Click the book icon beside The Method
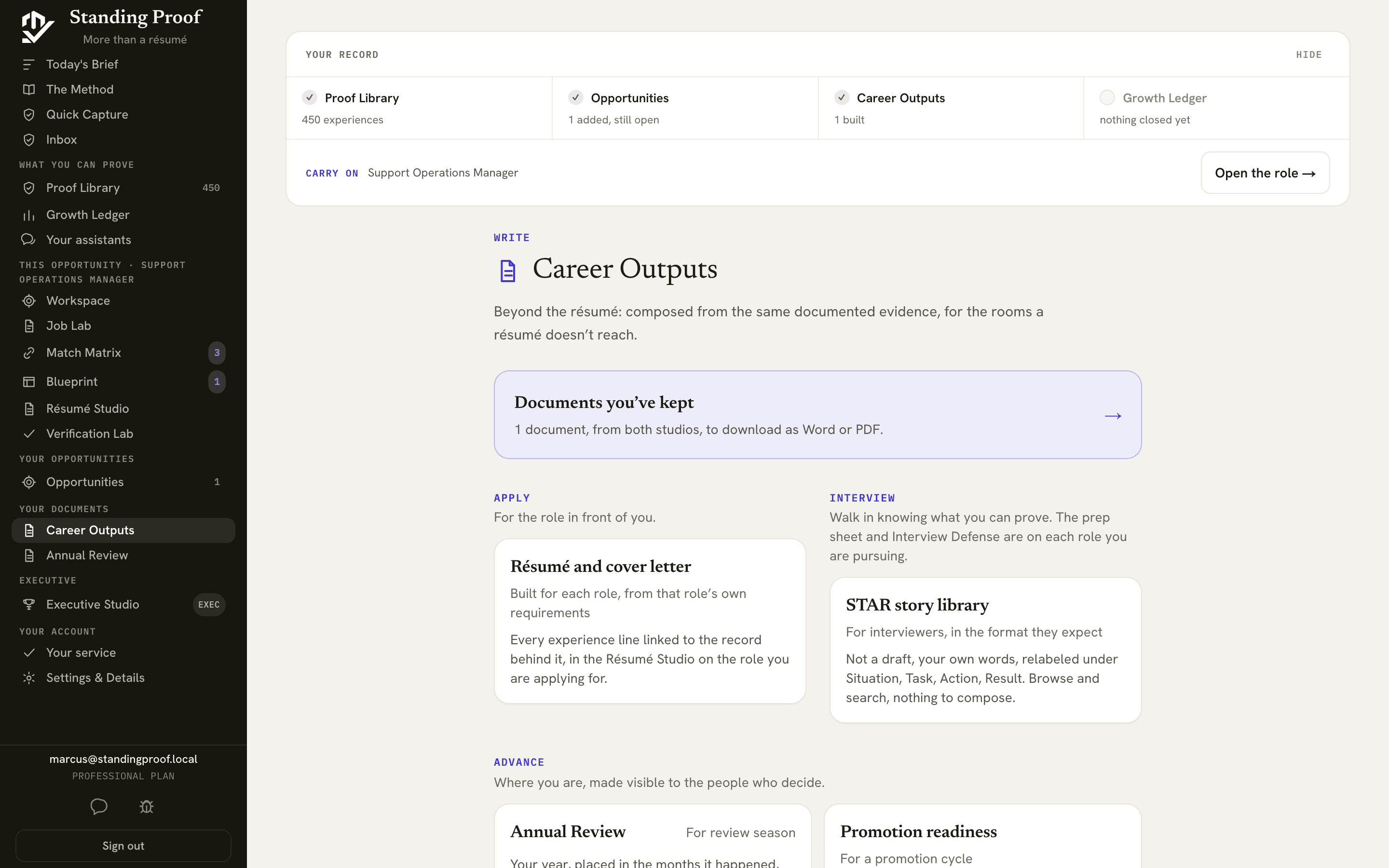 click(x=29, y=90)
